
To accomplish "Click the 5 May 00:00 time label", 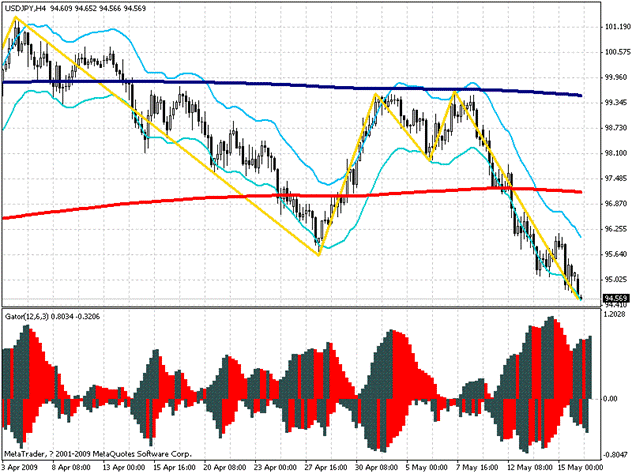I will tap(427, 467).
